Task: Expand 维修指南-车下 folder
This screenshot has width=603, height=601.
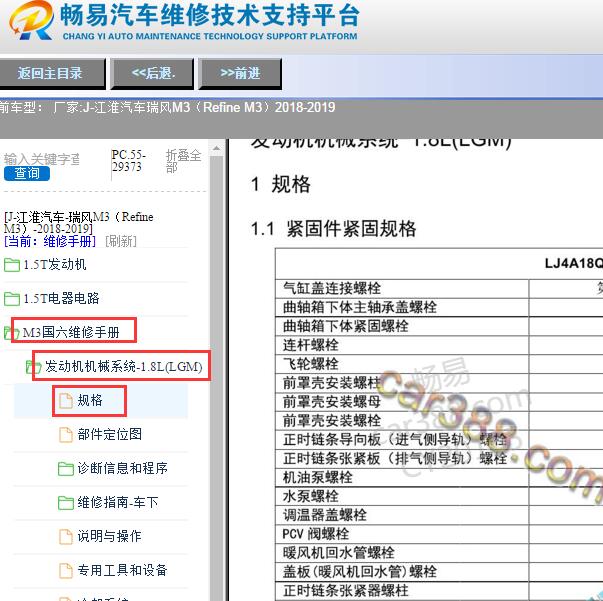Action: [x=118, y=502]
